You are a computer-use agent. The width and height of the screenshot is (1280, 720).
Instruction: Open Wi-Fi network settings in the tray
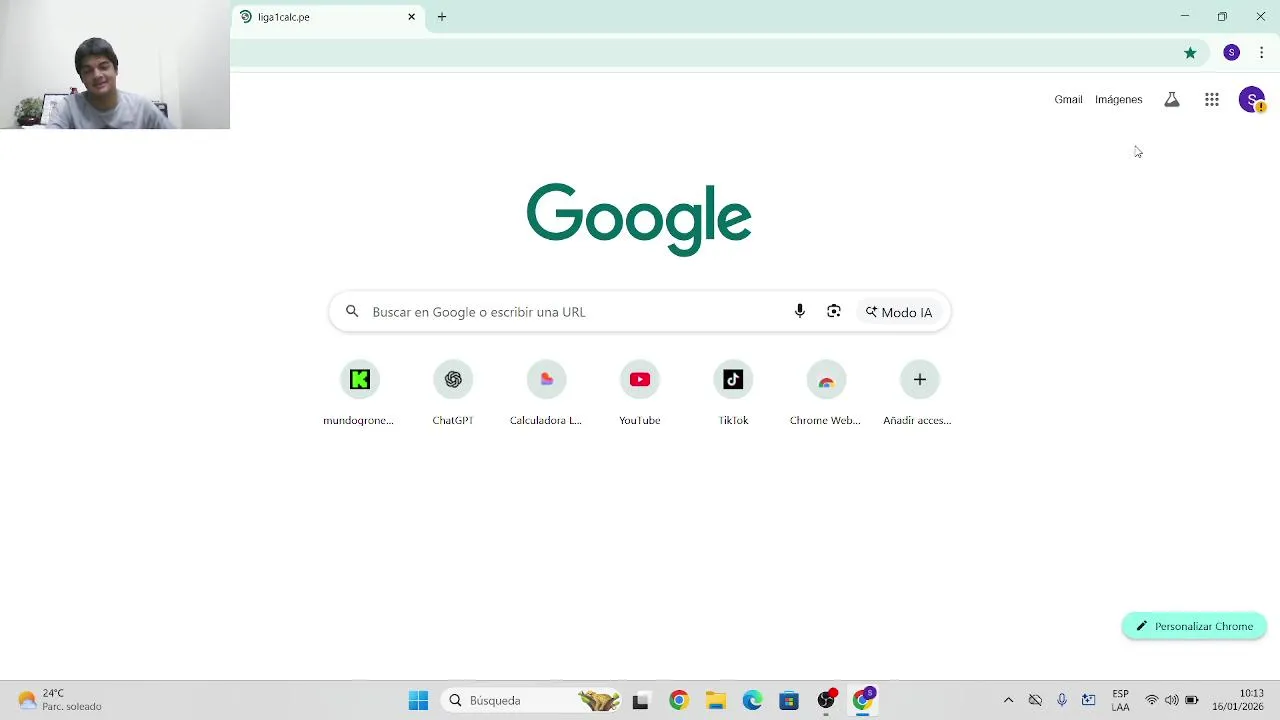(1152, 700)
